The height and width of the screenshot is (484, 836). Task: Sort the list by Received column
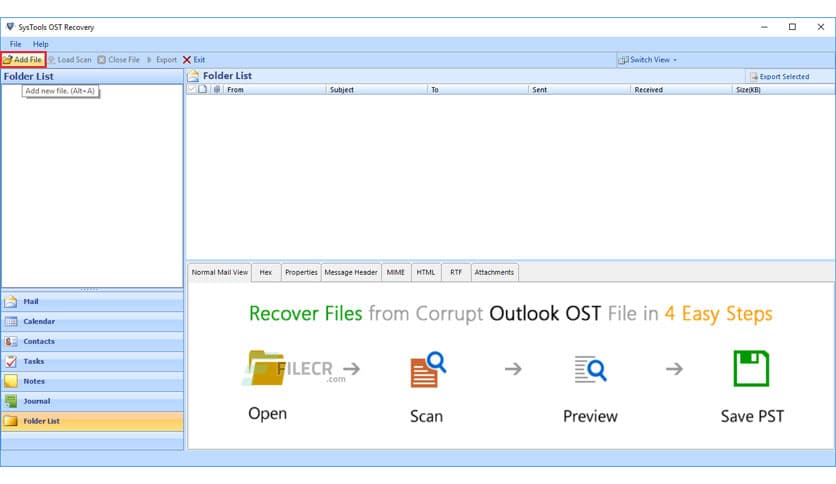682,90
